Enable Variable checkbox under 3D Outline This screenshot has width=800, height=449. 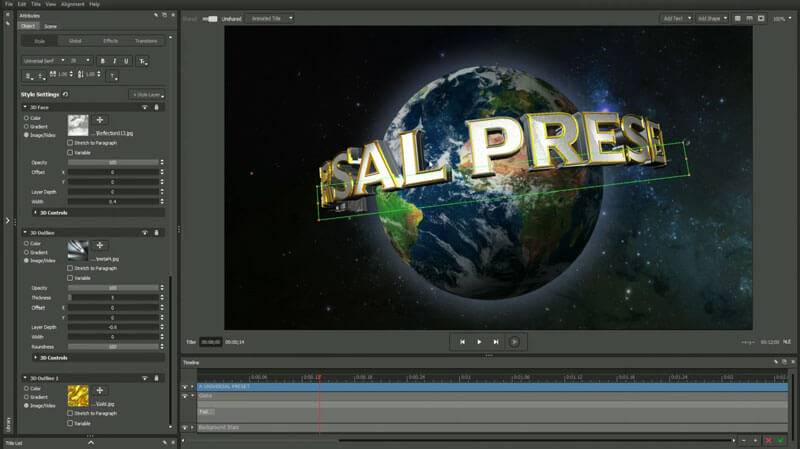(x=70, y=278)
